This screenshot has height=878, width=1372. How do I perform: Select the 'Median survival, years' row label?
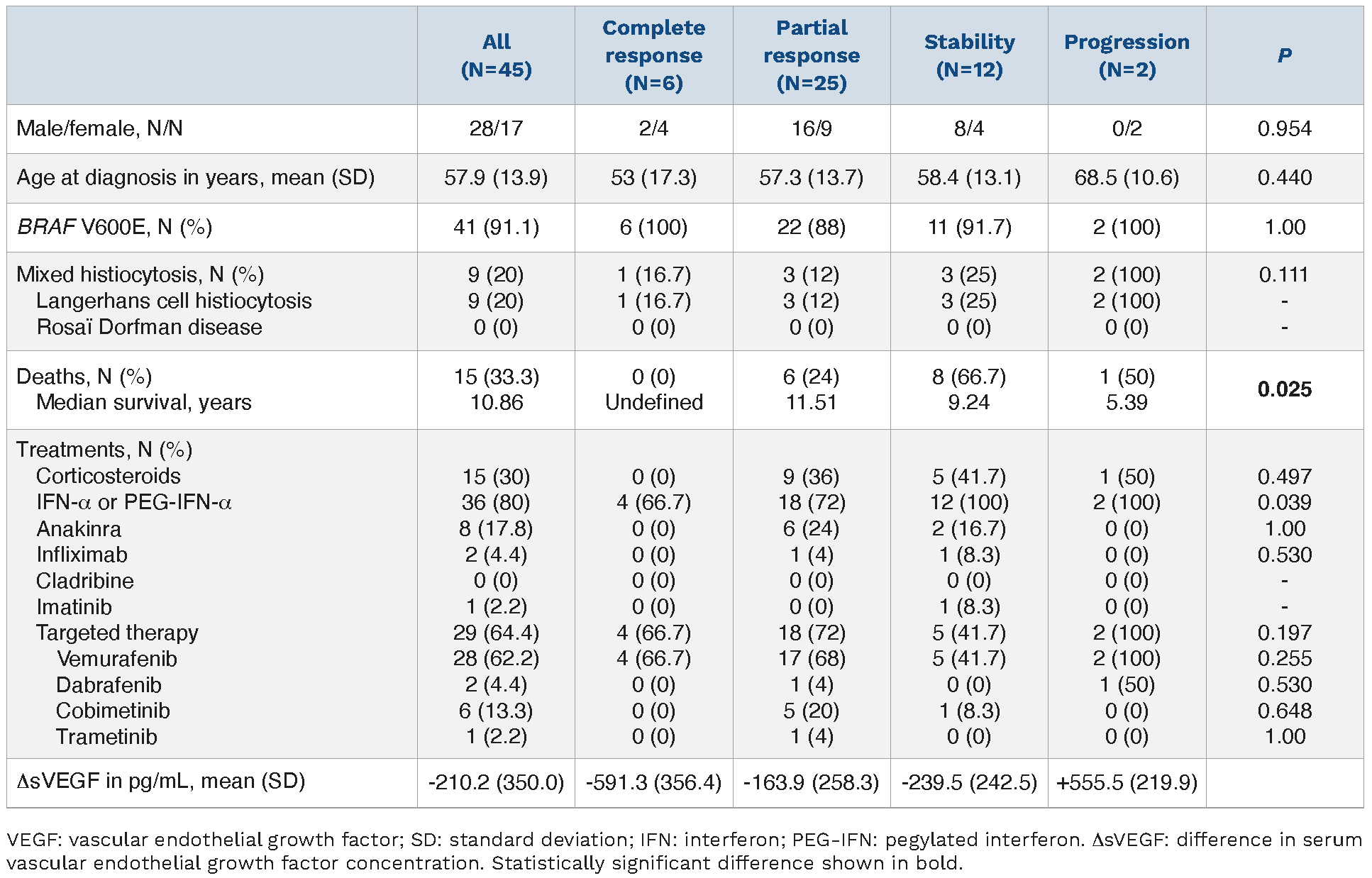click(144, 402)
